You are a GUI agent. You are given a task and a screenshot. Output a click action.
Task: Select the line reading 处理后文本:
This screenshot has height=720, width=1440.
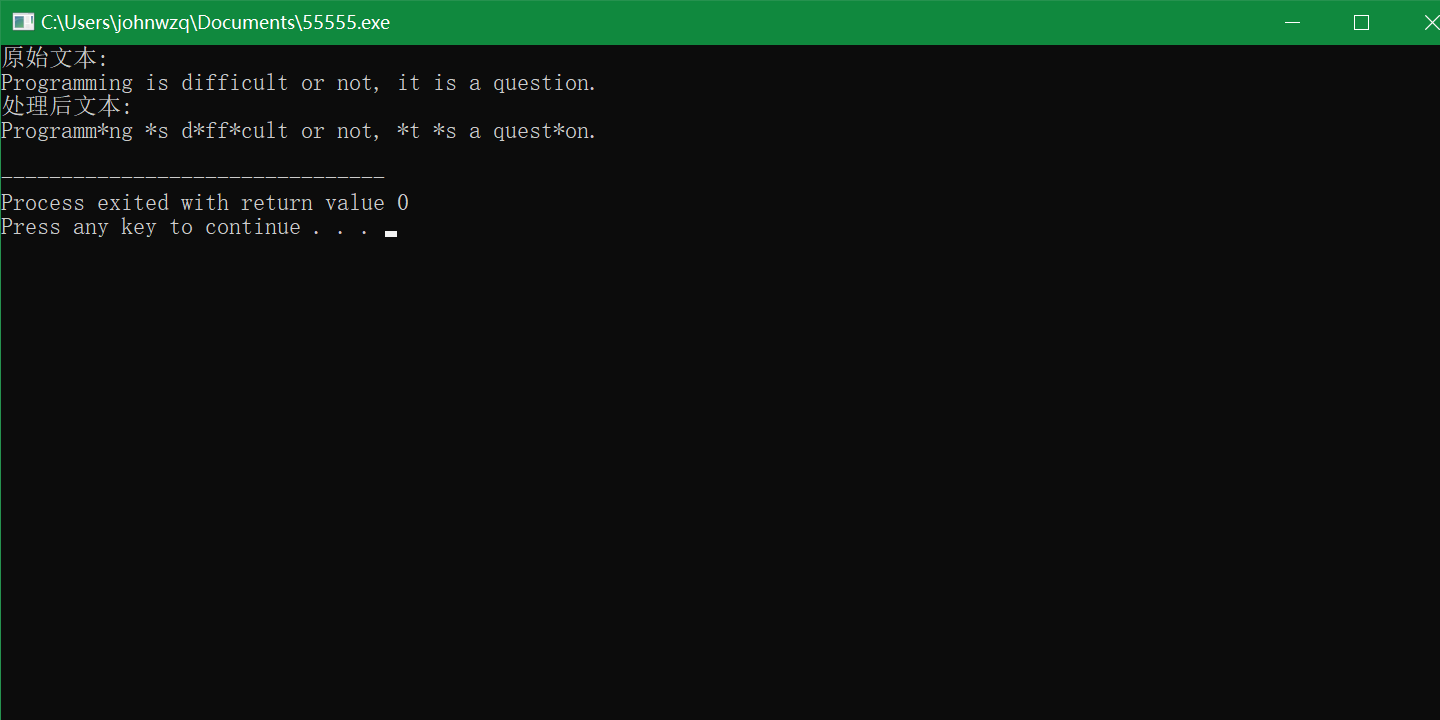click(66, 106)
